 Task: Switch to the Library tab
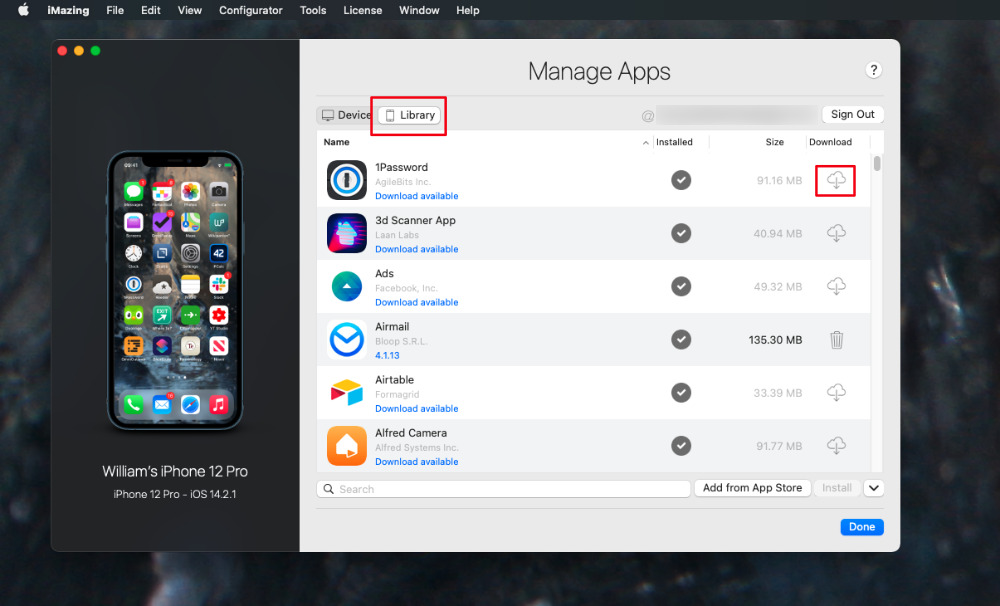tap(409, 115)
